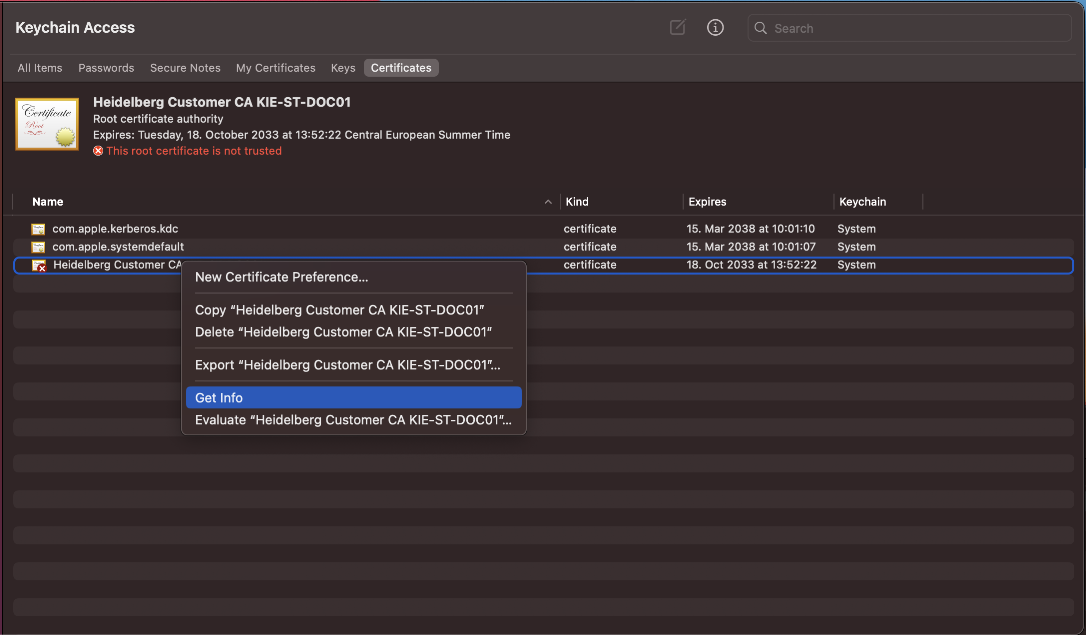This screenshot has height=635, width=1086.
Task: Click the red not-trusted warning icon
Action: pos(98,151)
